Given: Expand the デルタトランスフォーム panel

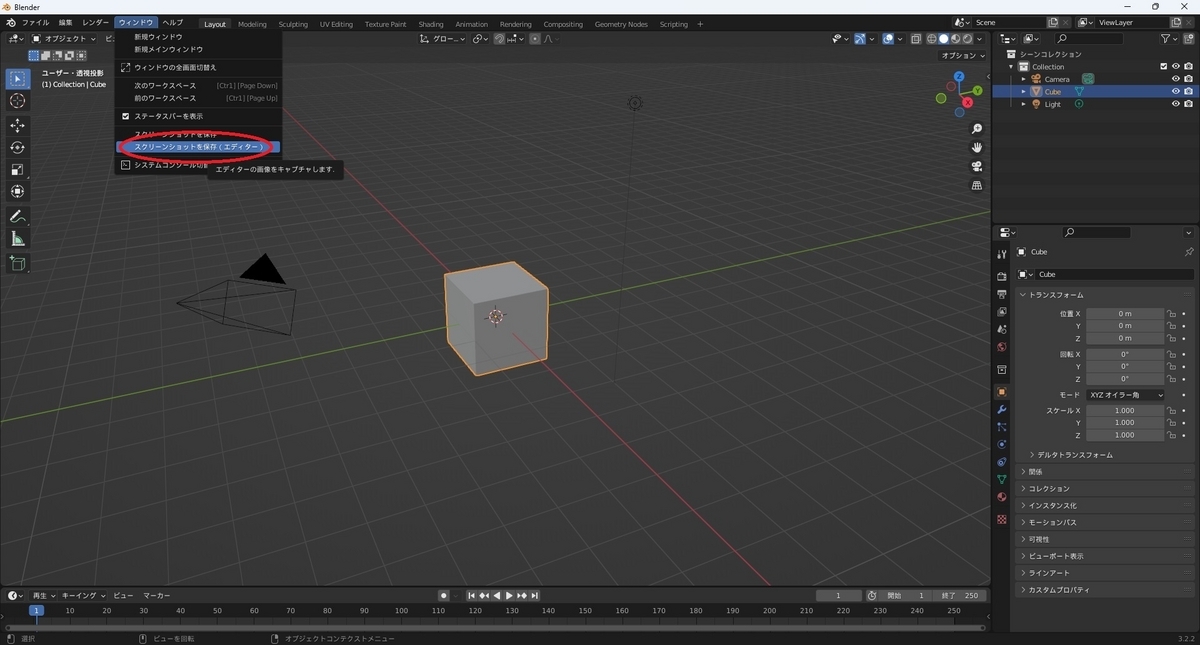Looking at the screenshot, I should coord(1075,455).
